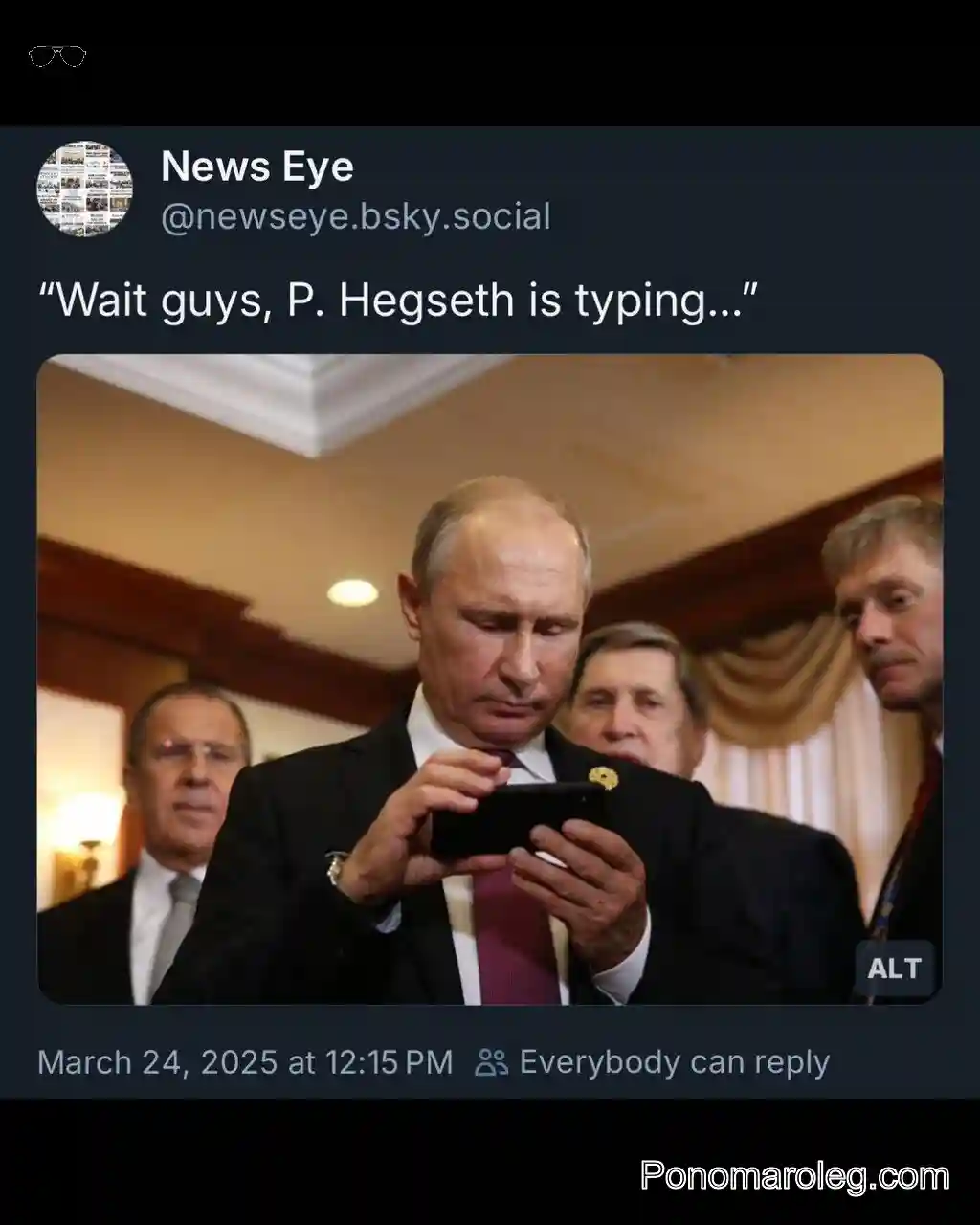Viewport: 980px width, 1225px height.
Task: Open the post author header row
Action: 287,189
